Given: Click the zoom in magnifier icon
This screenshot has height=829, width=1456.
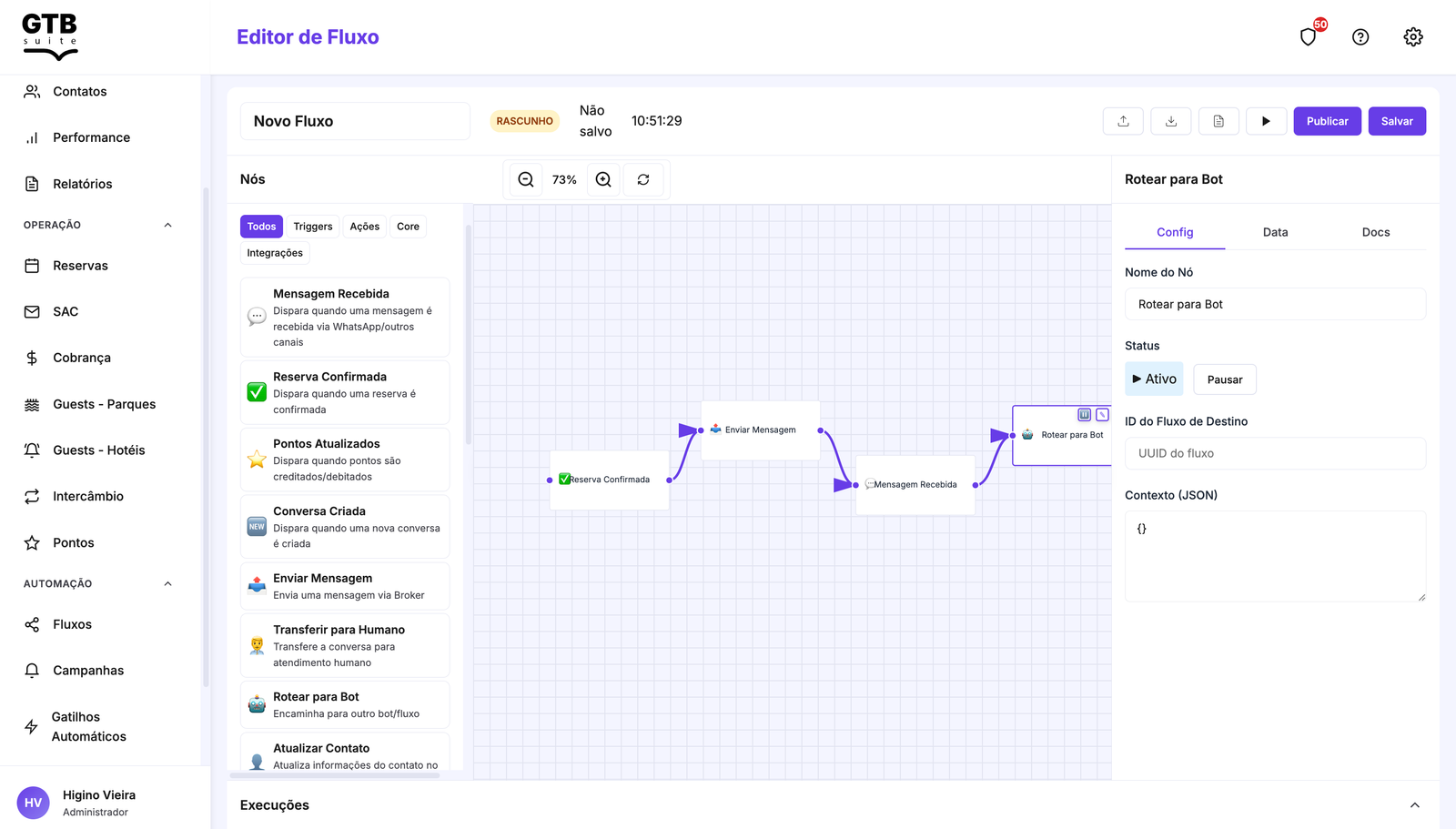Looking at the screenshot, I should [603, 180].
